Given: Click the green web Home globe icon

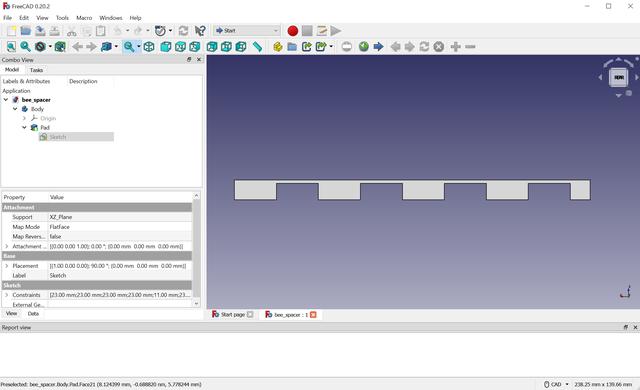Looking at the screenshot, I should coord(364,47).
